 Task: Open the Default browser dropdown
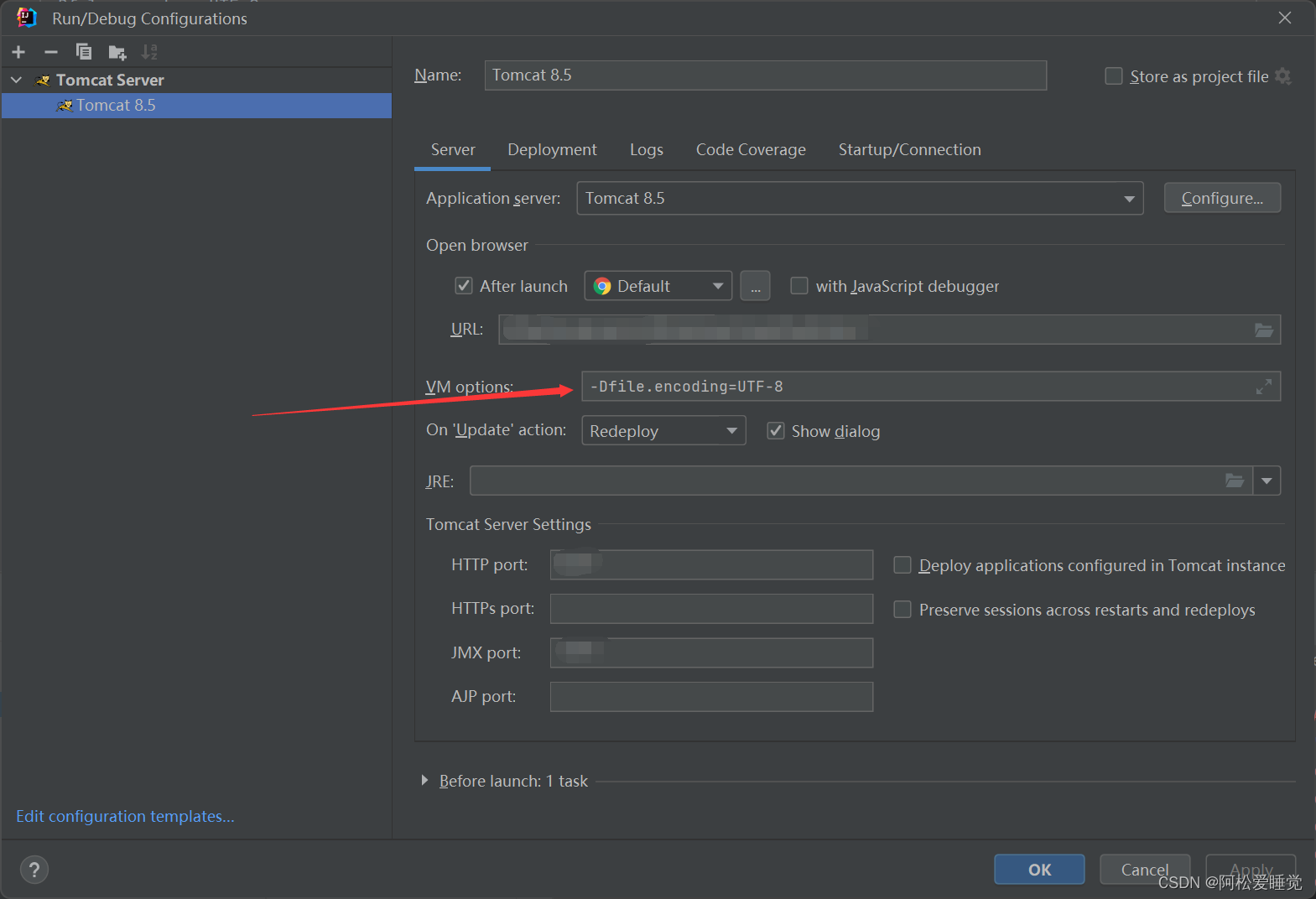click(x=658, y=286)
